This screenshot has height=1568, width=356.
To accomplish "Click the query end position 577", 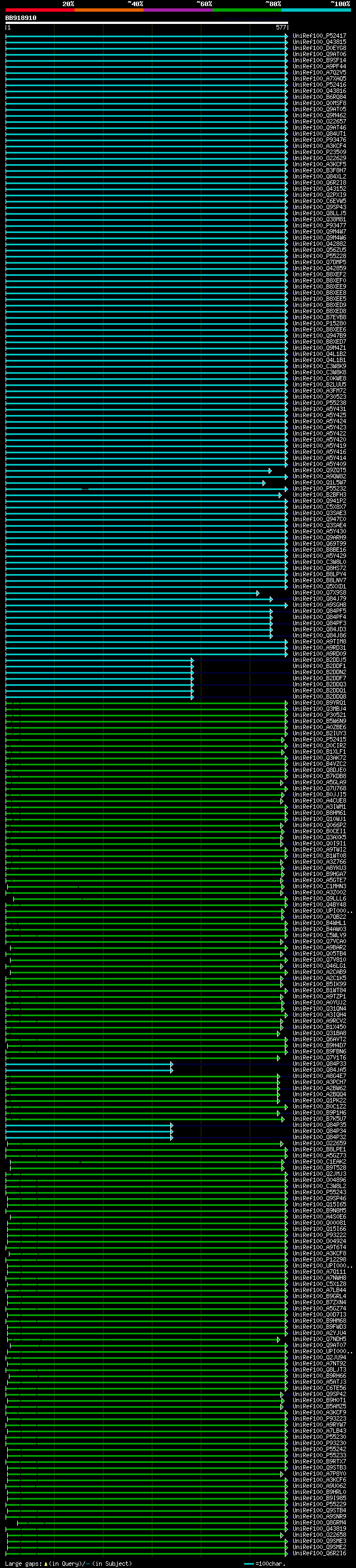I will [x=280, y=27].
